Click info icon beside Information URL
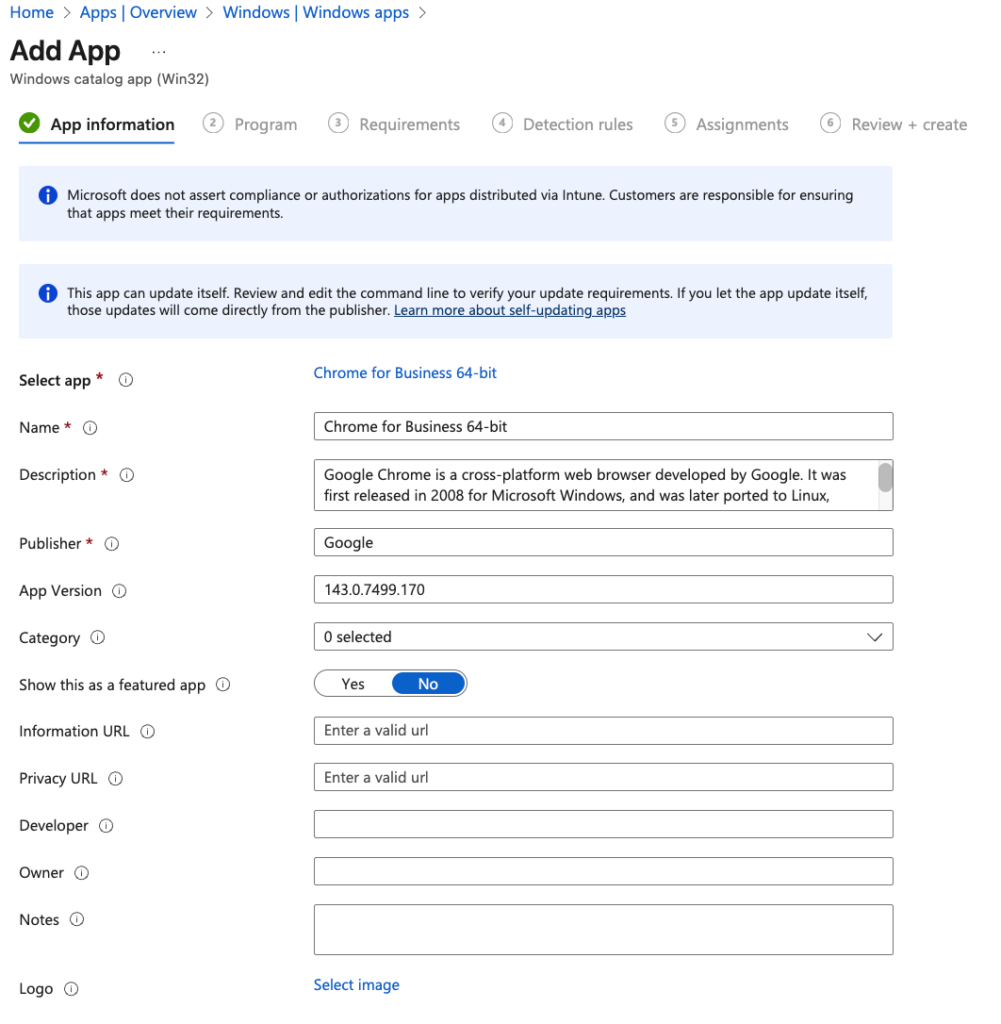The image size is (1001, 1024). point(148,732)
